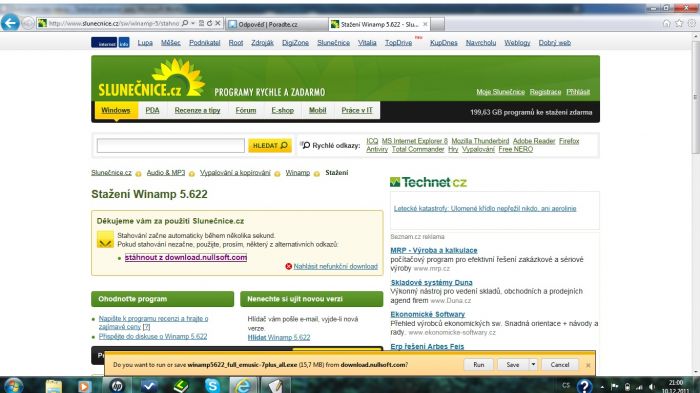The image size is (700, 393).
Task: Show hidden system tray icons
Action: 602,386
